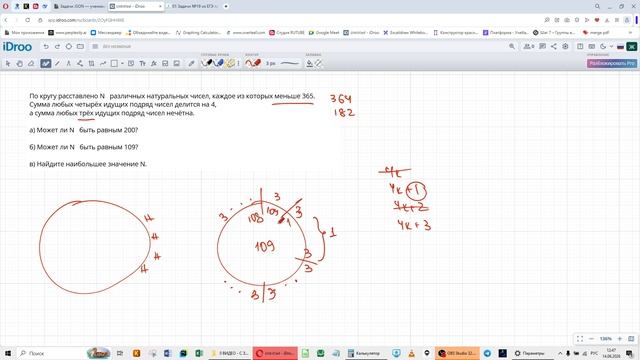
Task: Click the undo arrow in iDroo header
Action: (x=46, y=47)
